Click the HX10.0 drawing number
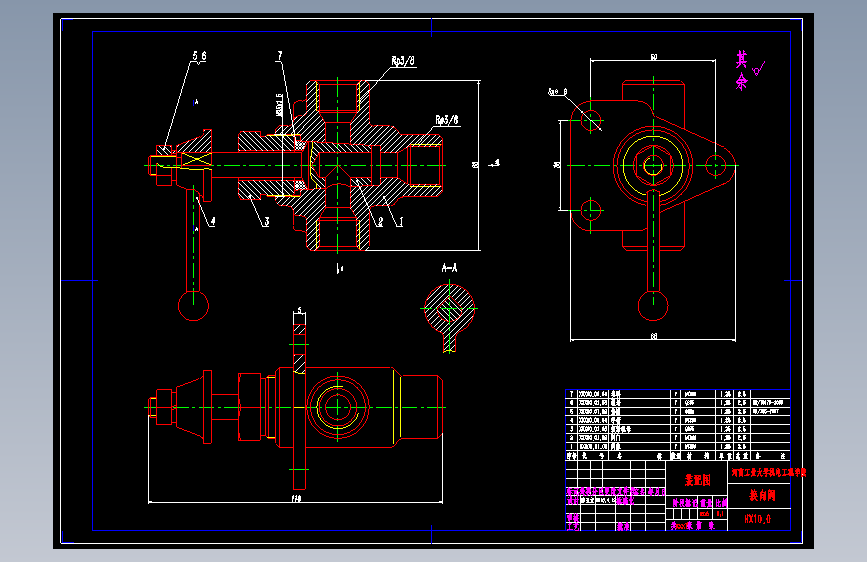867x562 pixels. [x=757, y=519]
